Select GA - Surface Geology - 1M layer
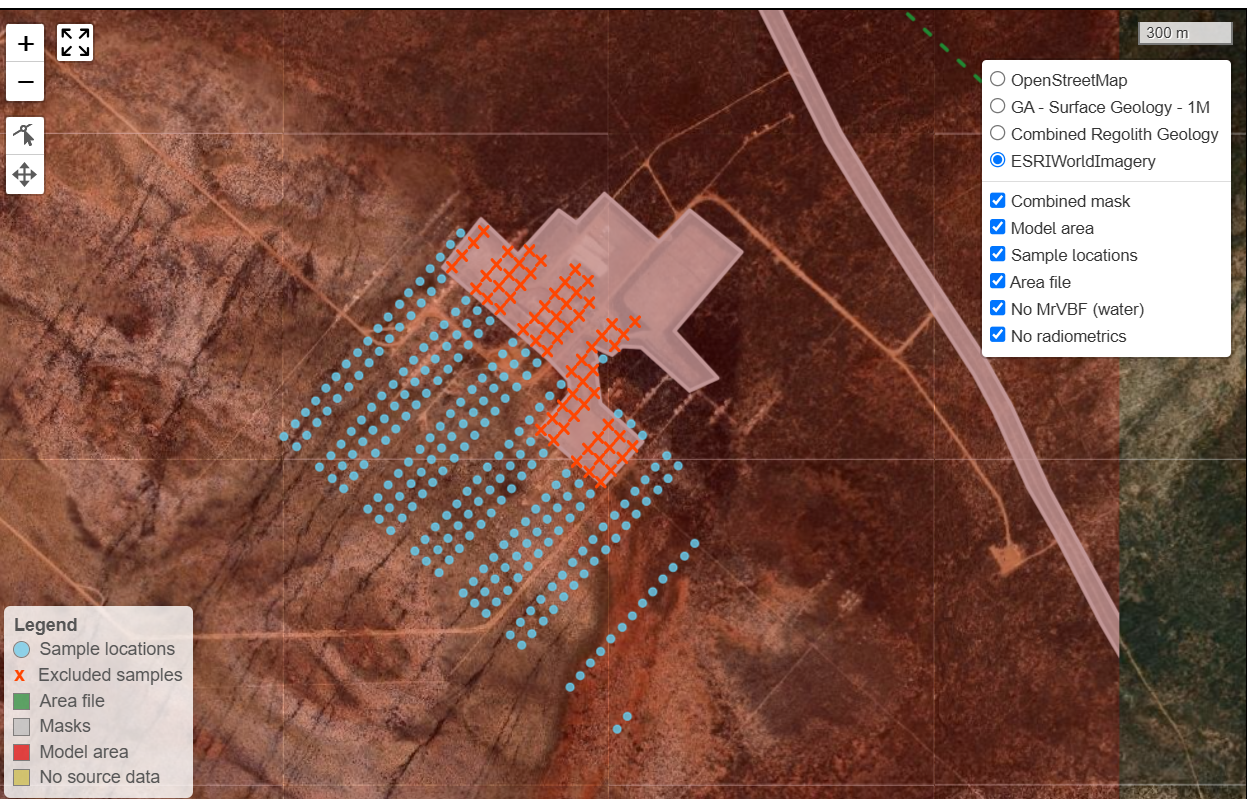The image size is (1247, 799). 997,106
